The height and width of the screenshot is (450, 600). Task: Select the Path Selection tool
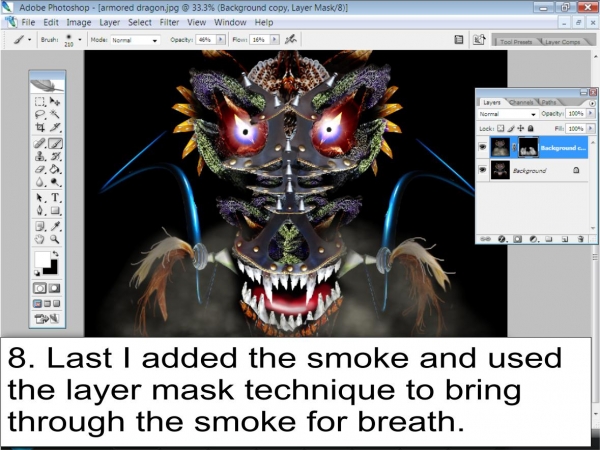point(40,197)
